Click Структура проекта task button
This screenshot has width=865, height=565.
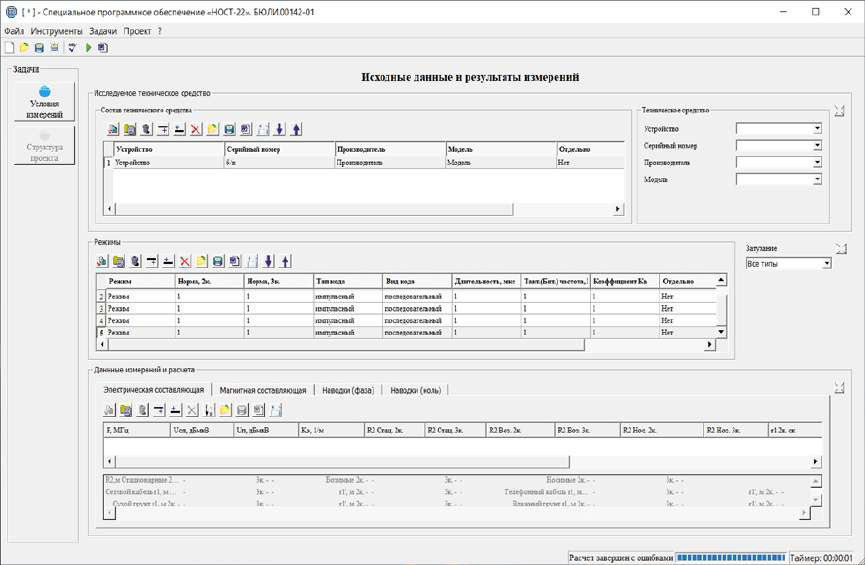[x=45, y=146]
